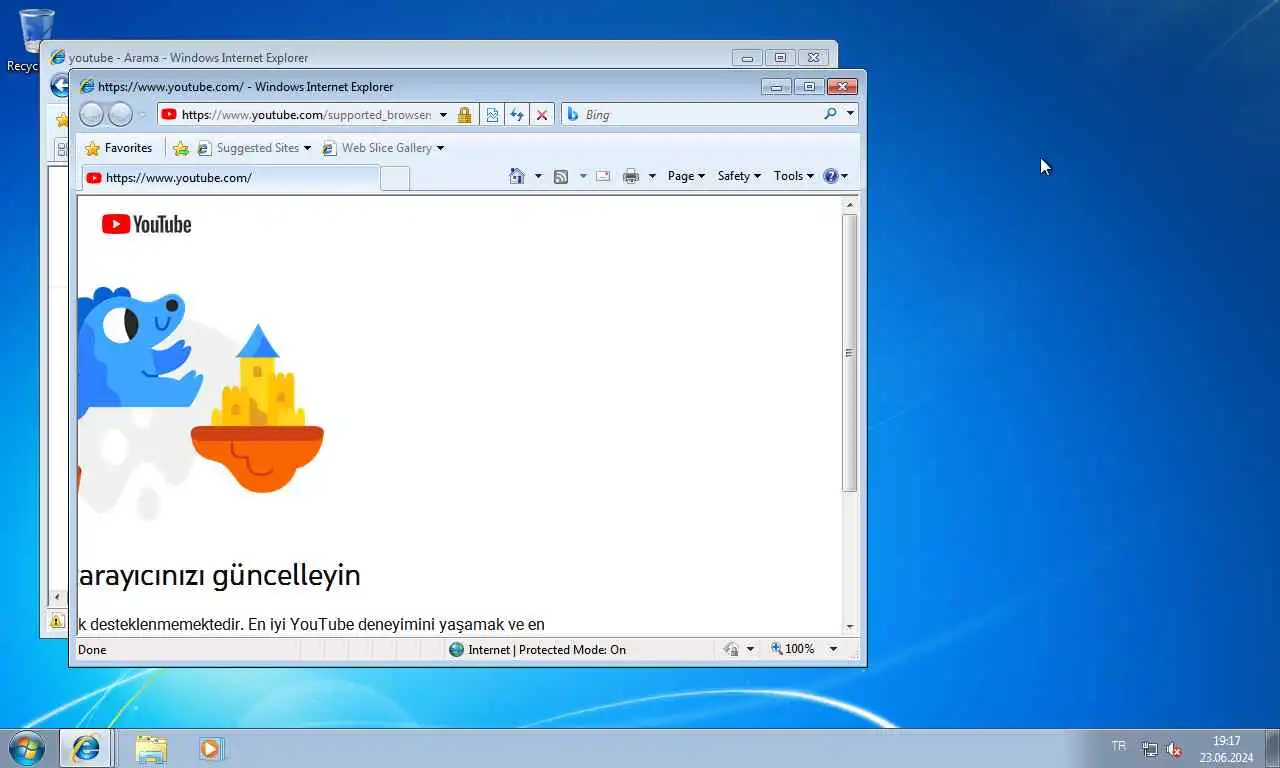The width and height of the screenshot is (1280, 768).
Task: Expand the Feeds dropdown arrow
Action: tap(583, 176)
